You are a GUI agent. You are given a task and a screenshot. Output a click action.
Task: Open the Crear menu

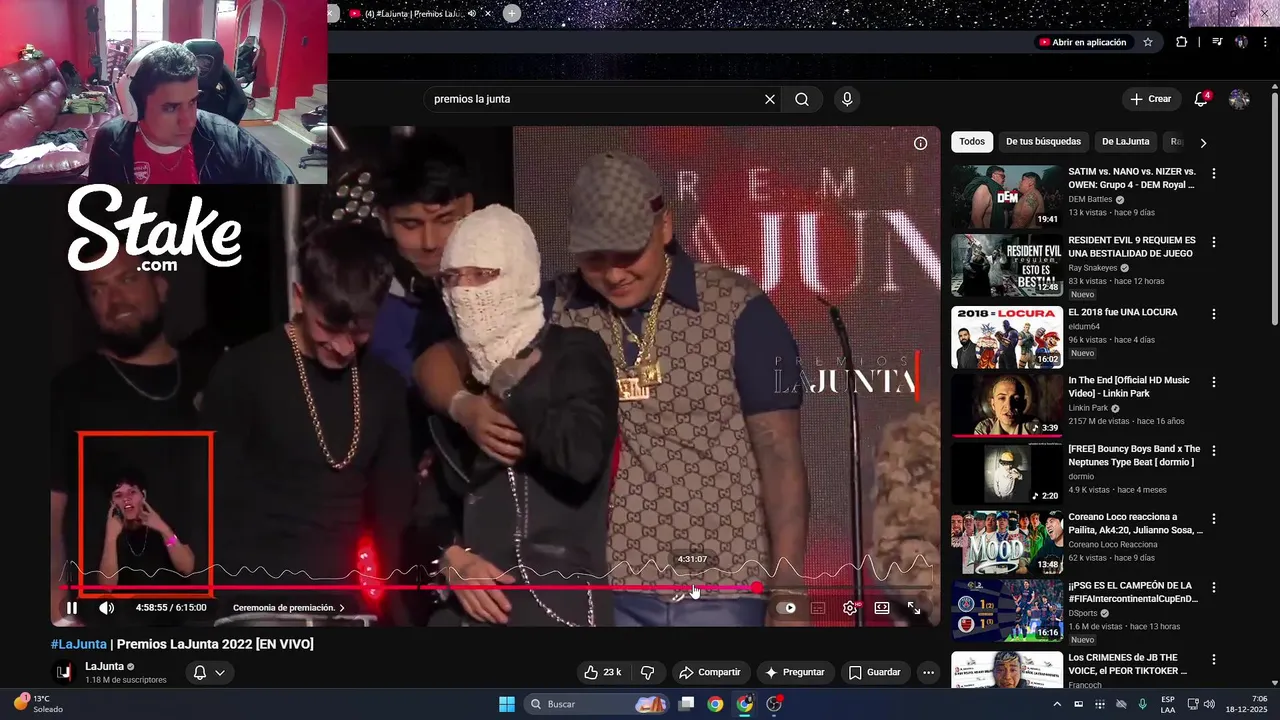click(x=1151, y=99)
